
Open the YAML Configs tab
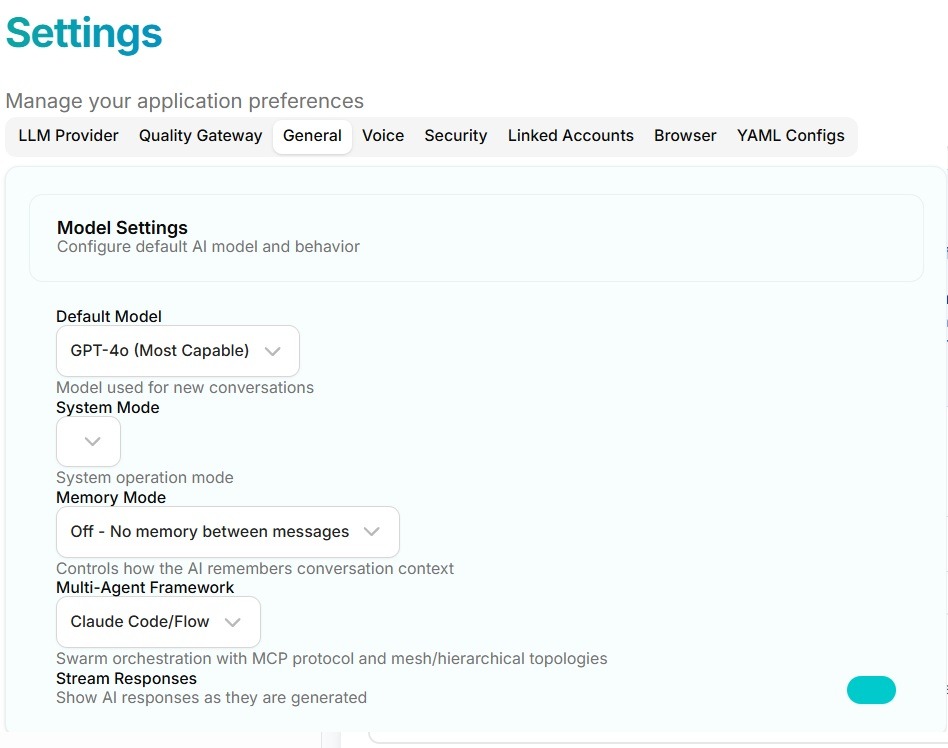pyautogui.click(x=791, y=135)
